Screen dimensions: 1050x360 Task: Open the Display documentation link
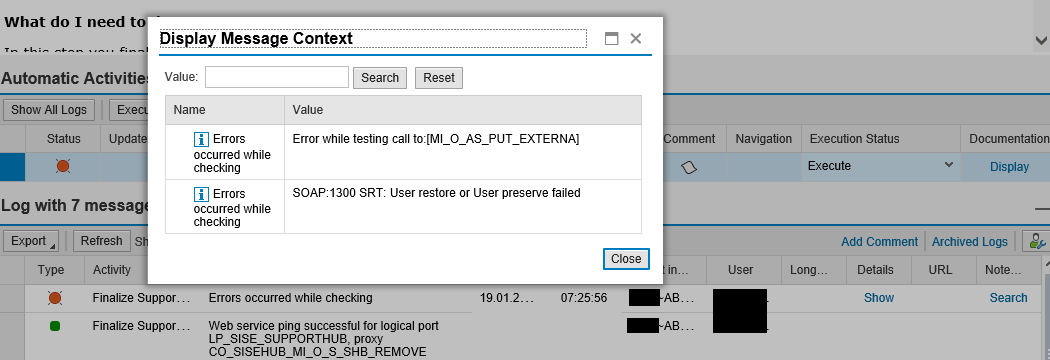(1009, 167)
